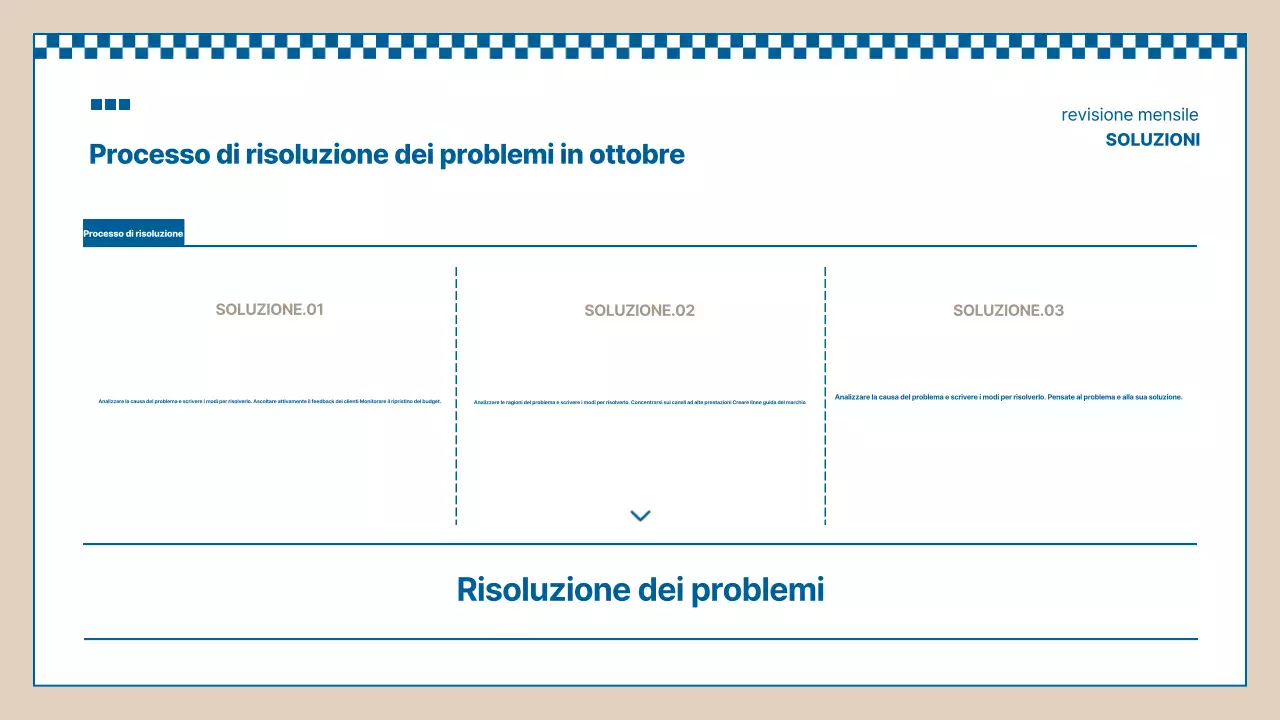Expand the chevron arrow below SOLUZIONE.02
1280x720 pixels.
(640, 515)
